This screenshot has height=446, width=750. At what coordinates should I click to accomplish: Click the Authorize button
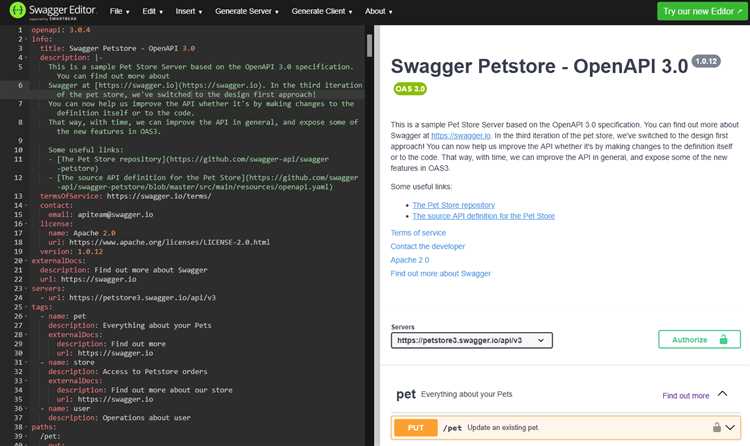coord(699,339)
